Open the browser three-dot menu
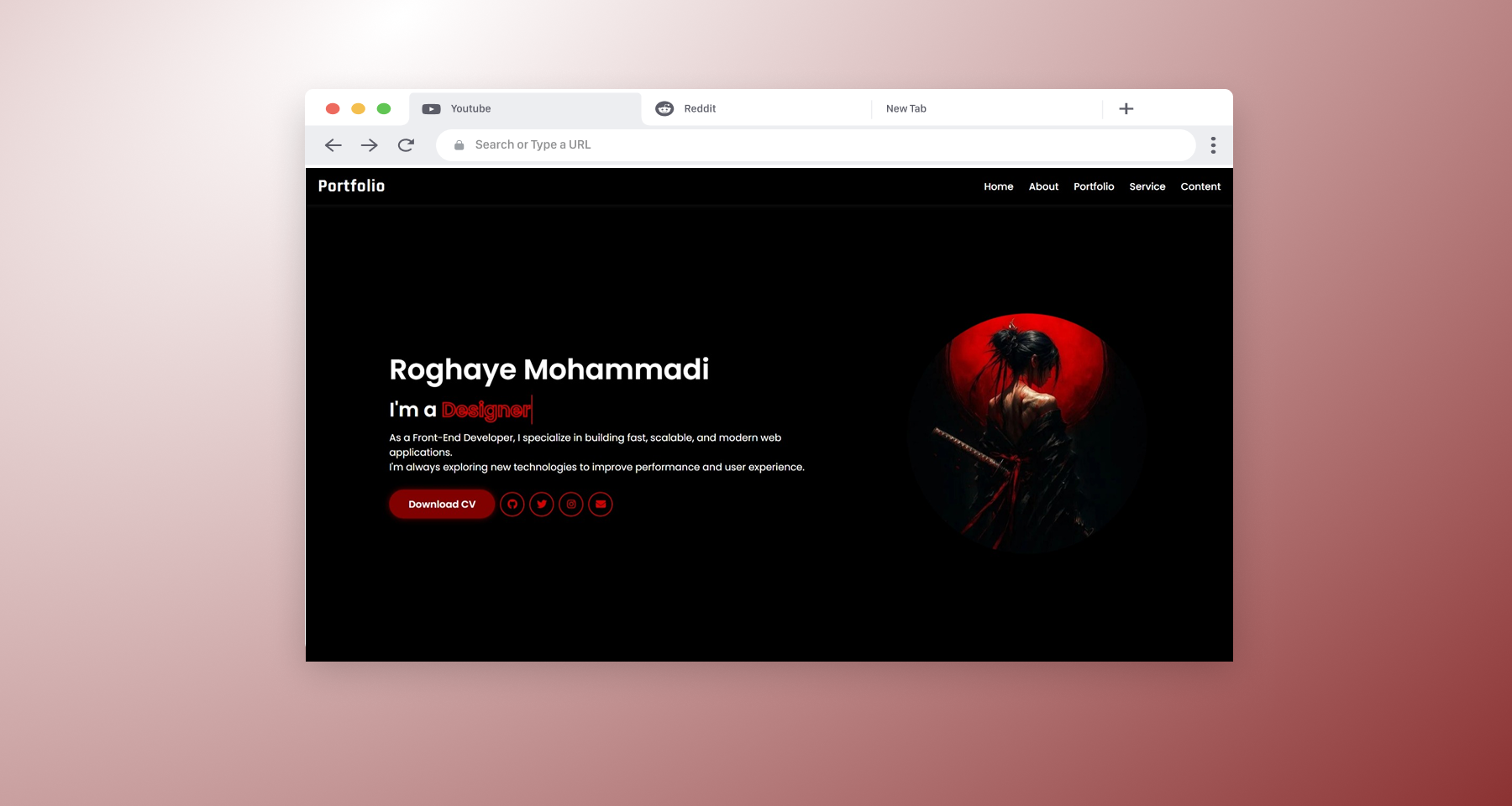The width and height of the screenshot is (1512, 806). (1213, 145)
